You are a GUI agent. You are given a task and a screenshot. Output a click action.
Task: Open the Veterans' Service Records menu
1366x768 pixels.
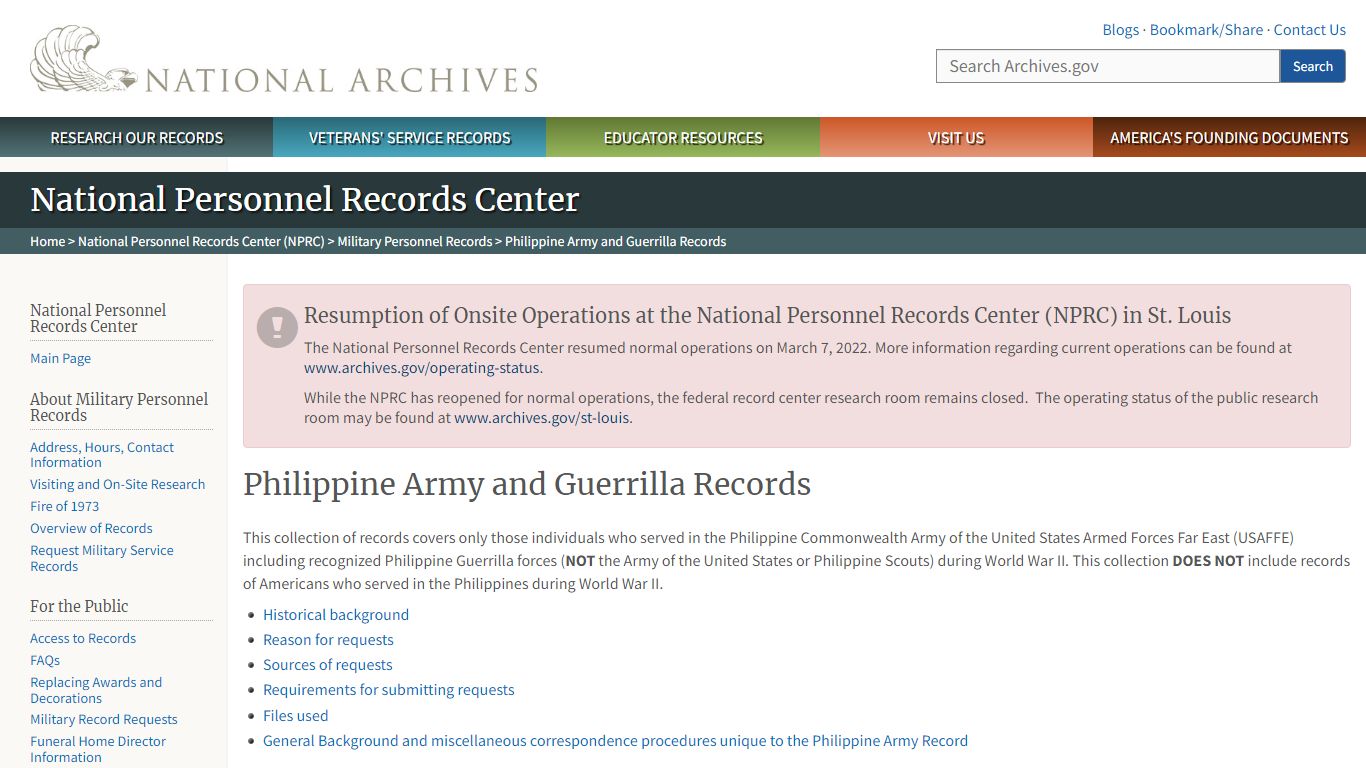click(410, 137)
